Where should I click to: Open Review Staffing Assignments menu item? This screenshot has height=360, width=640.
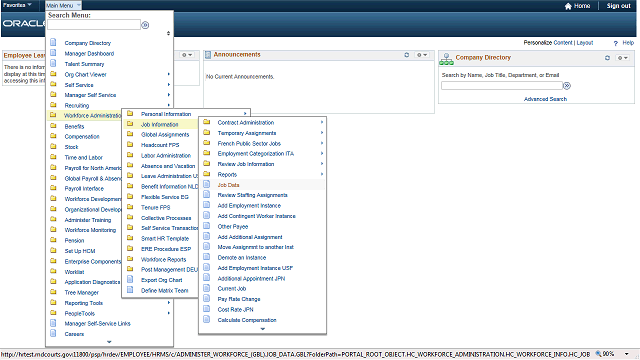coord(252,195)
